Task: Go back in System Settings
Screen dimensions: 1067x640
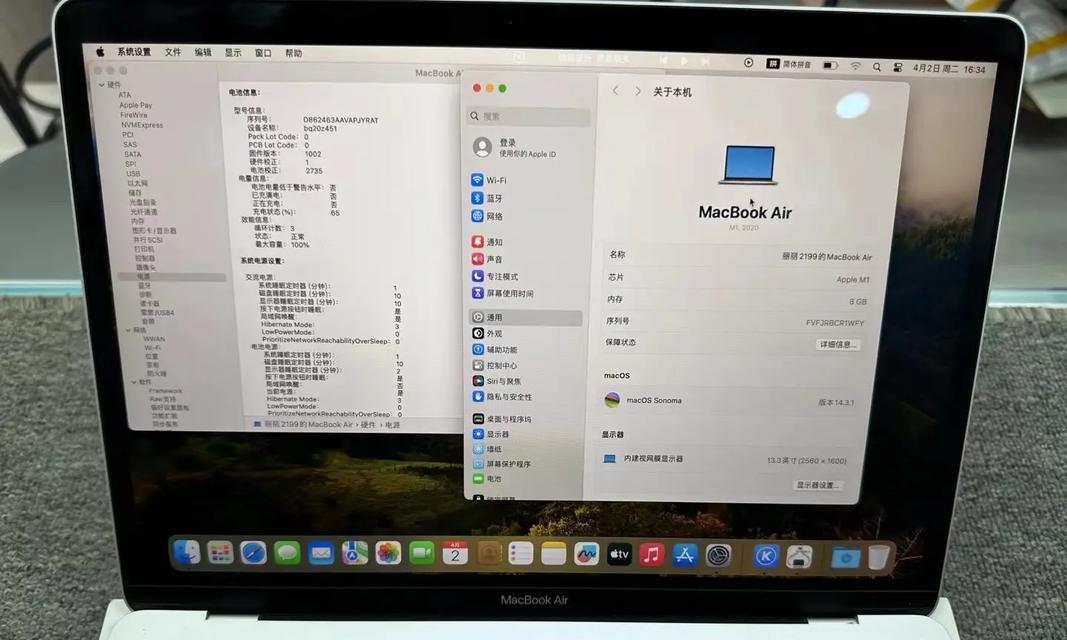Action: pos(615,90)
